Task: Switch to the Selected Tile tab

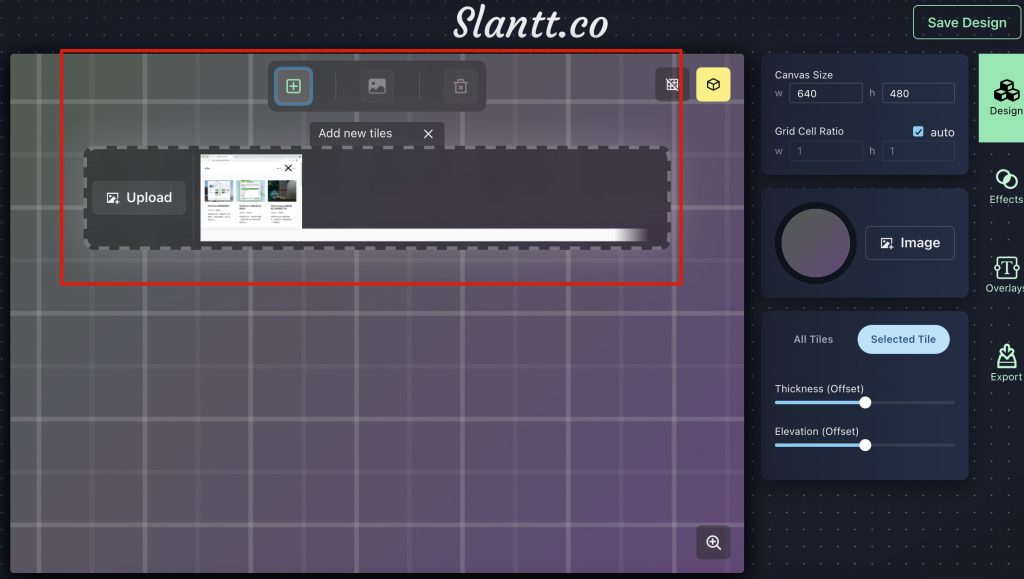Action: (903, 339)
